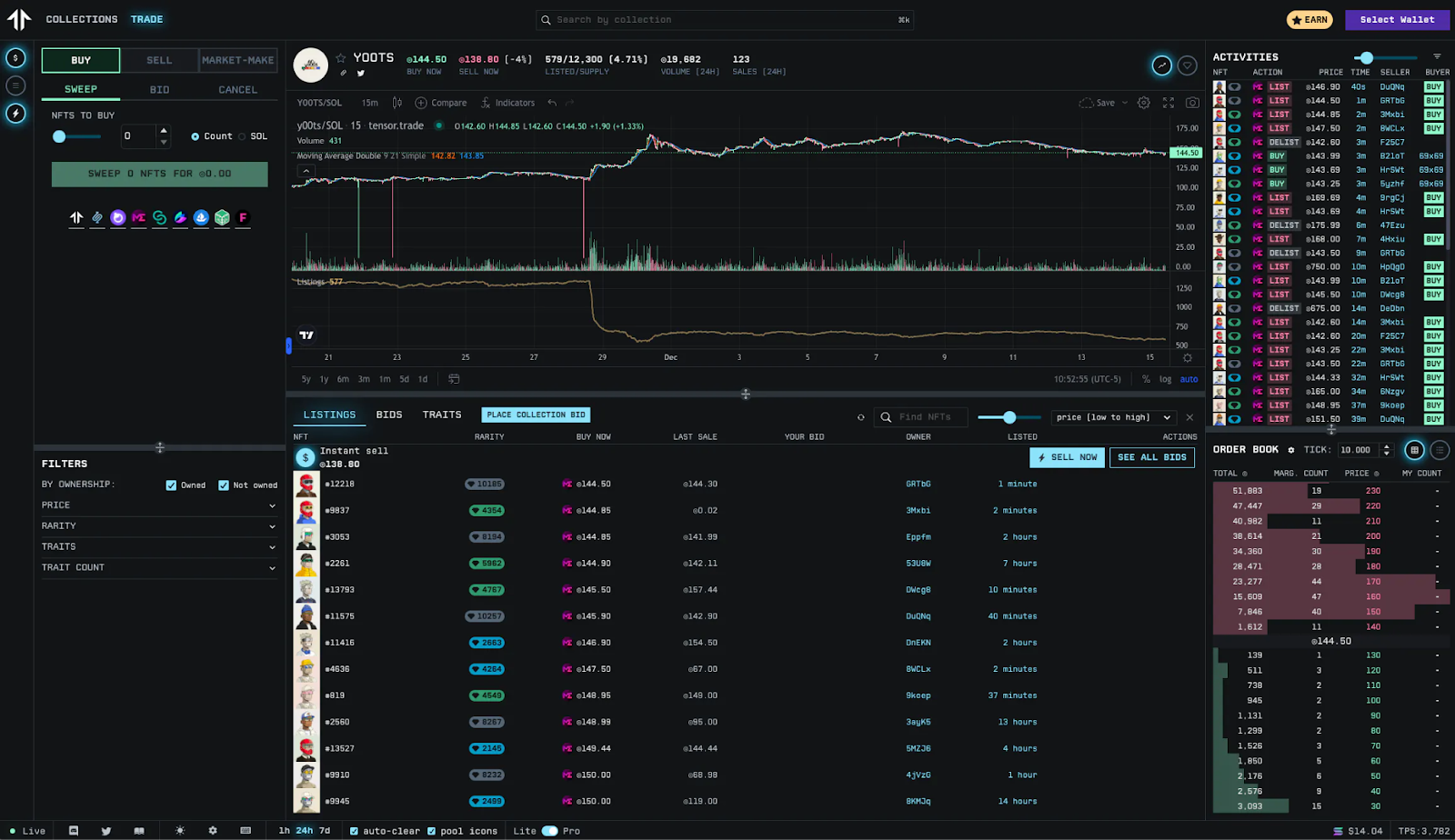This screenshot has width=1455, height=840.
Task: Take a chart snapshot with camera icon
Action: click(x=1192, y=103)
